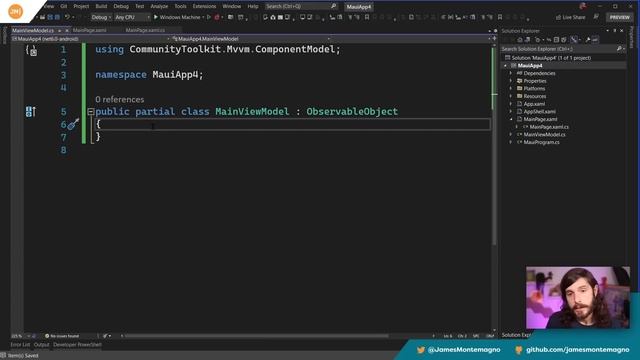
Task: Click the Collapse All icon in Solution Explorer
Action: [x=556, y=40]
